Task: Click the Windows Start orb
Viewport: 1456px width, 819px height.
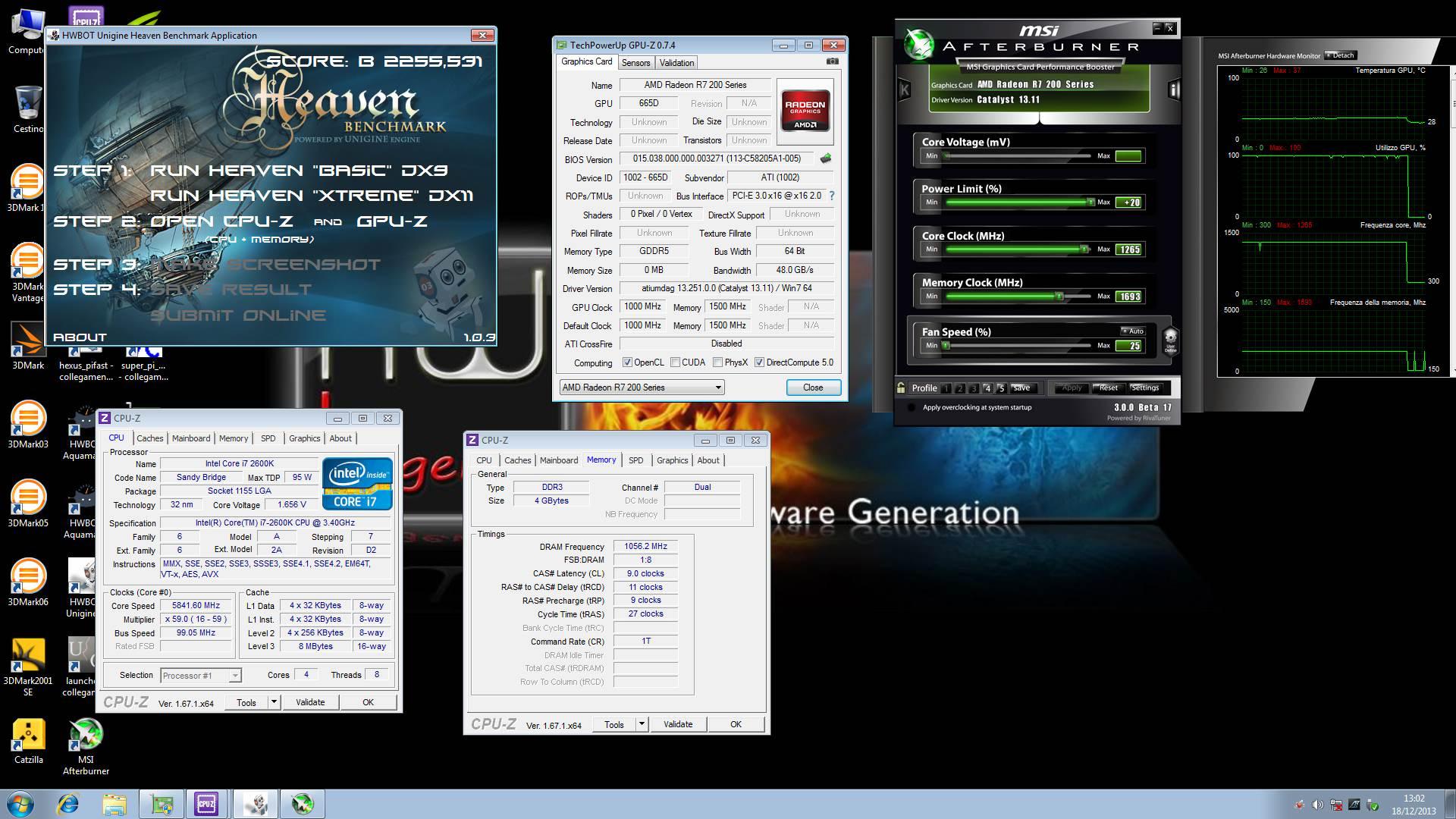Action: point(20,804)
